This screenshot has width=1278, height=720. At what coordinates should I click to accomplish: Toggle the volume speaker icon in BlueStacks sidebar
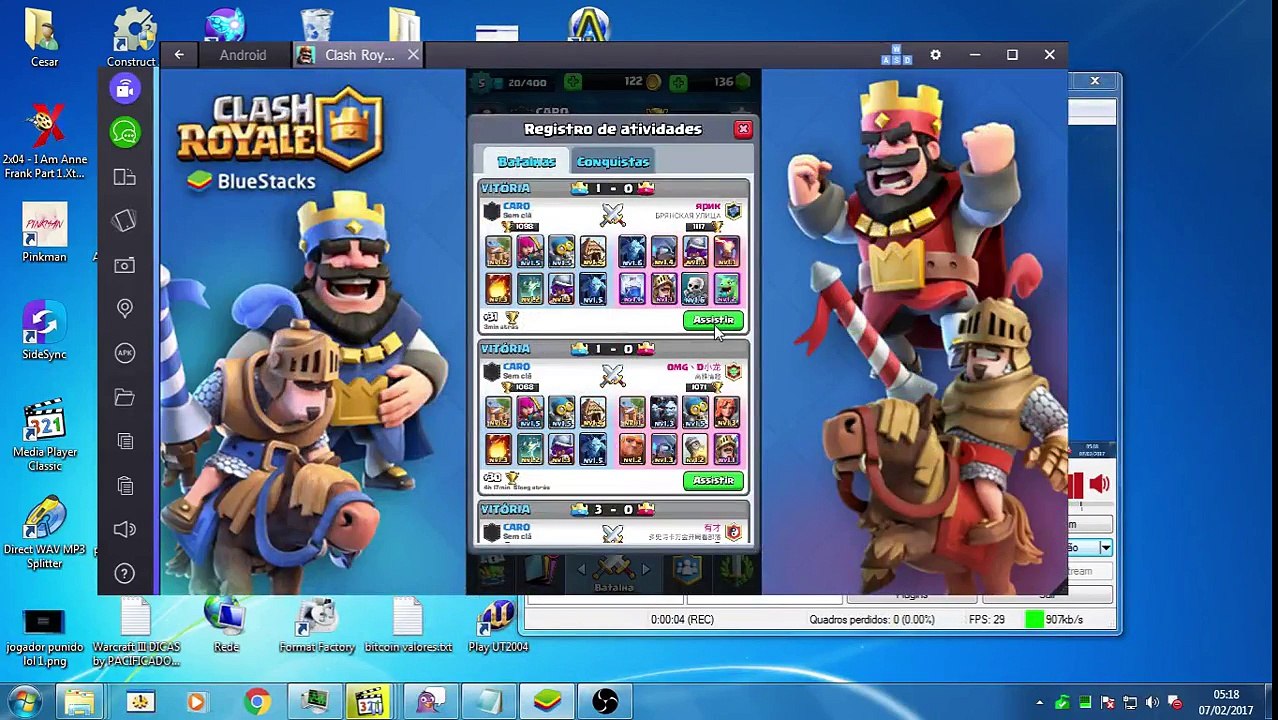click(125, 529)
